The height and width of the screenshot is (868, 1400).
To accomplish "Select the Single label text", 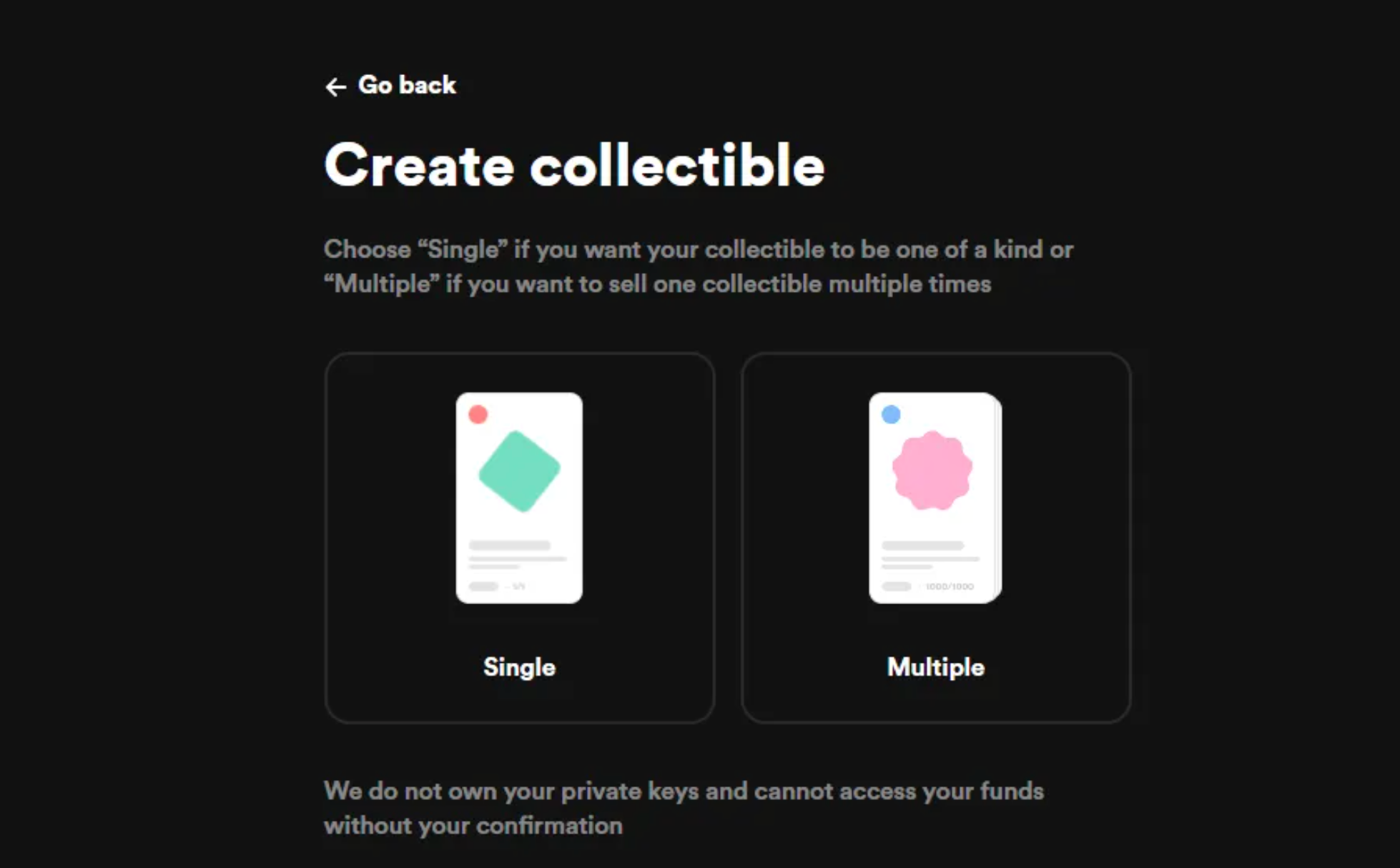I will click(519, 667).
